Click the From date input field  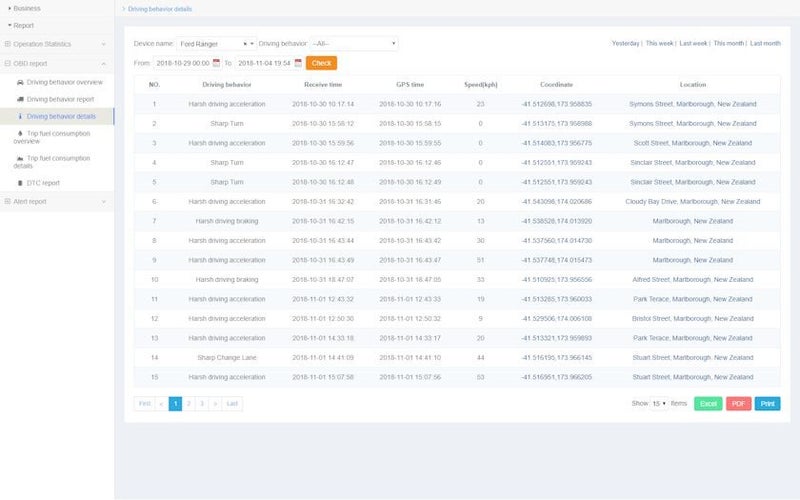[178, 63]
